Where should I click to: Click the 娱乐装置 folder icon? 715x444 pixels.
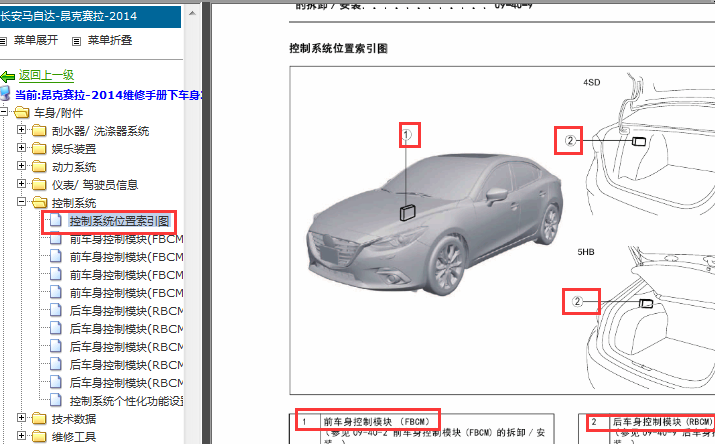click(x=39, y=149)
